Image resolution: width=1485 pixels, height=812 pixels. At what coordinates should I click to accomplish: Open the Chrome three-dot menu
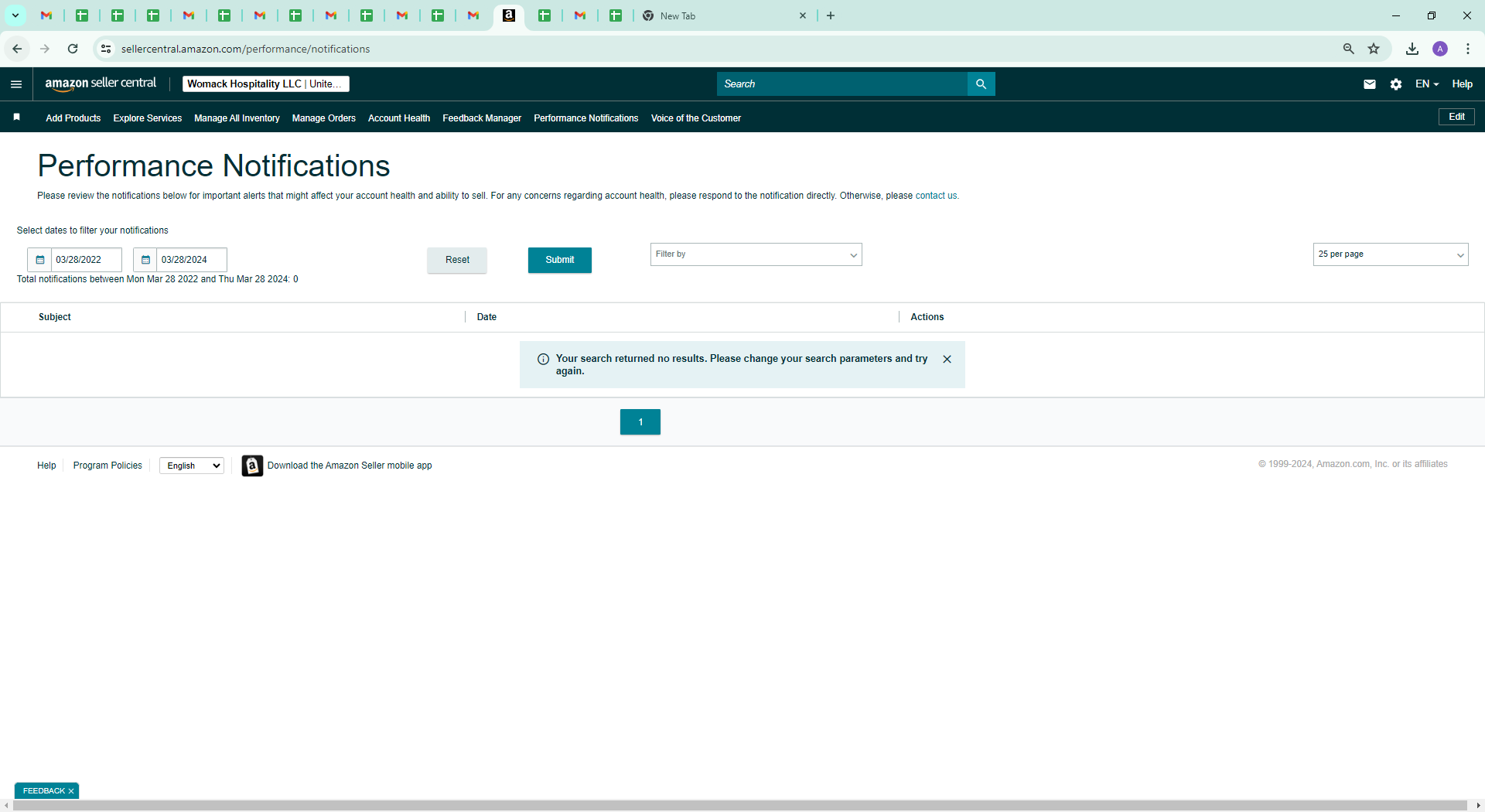(x=1468, y=49)
